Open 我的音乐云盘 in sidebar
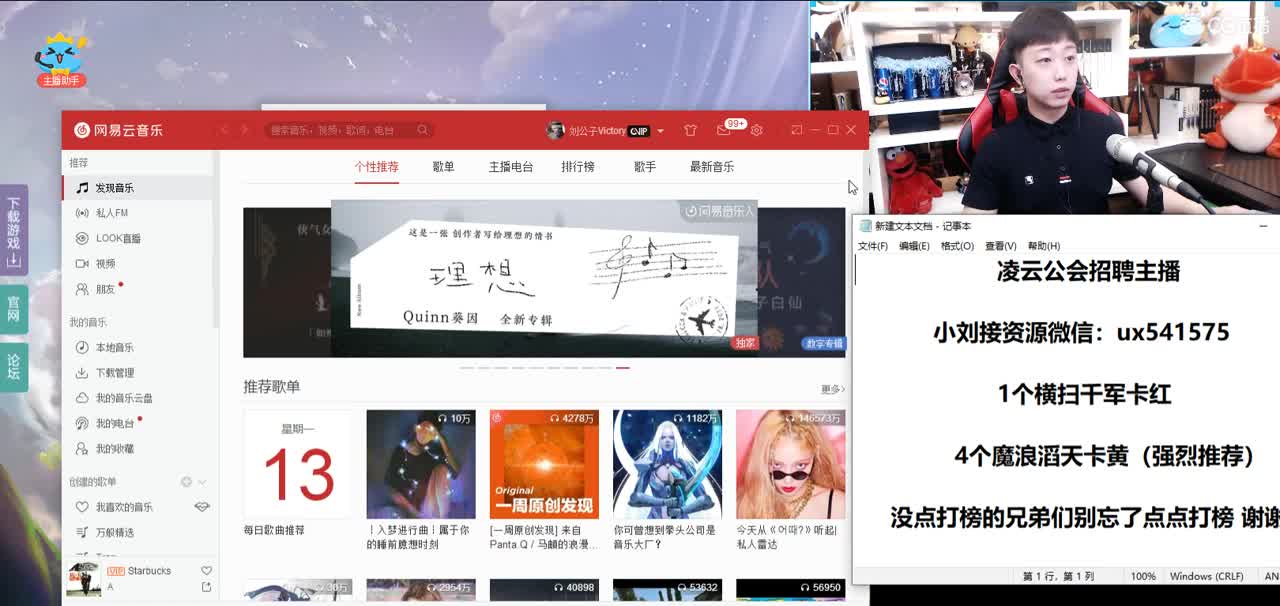 pos(138,398)
